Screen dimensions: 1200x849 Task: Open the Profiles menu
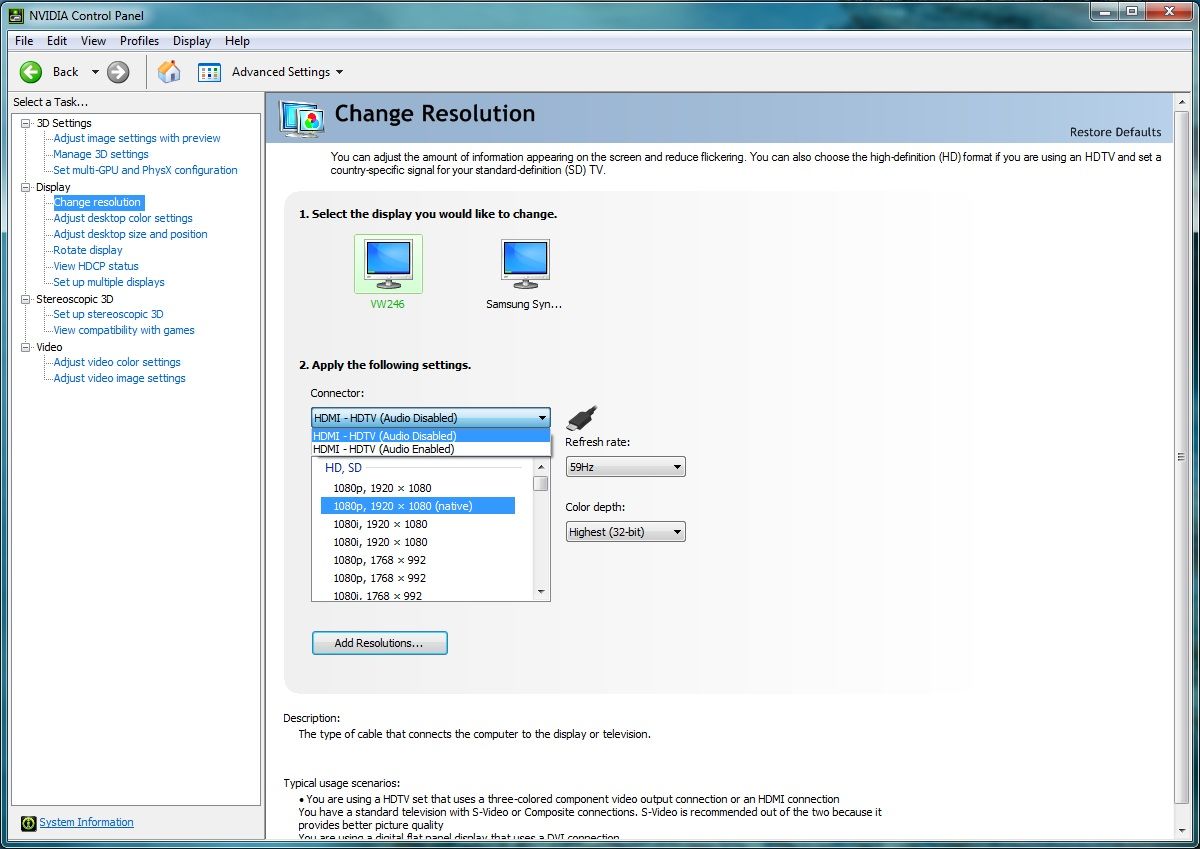140,41
